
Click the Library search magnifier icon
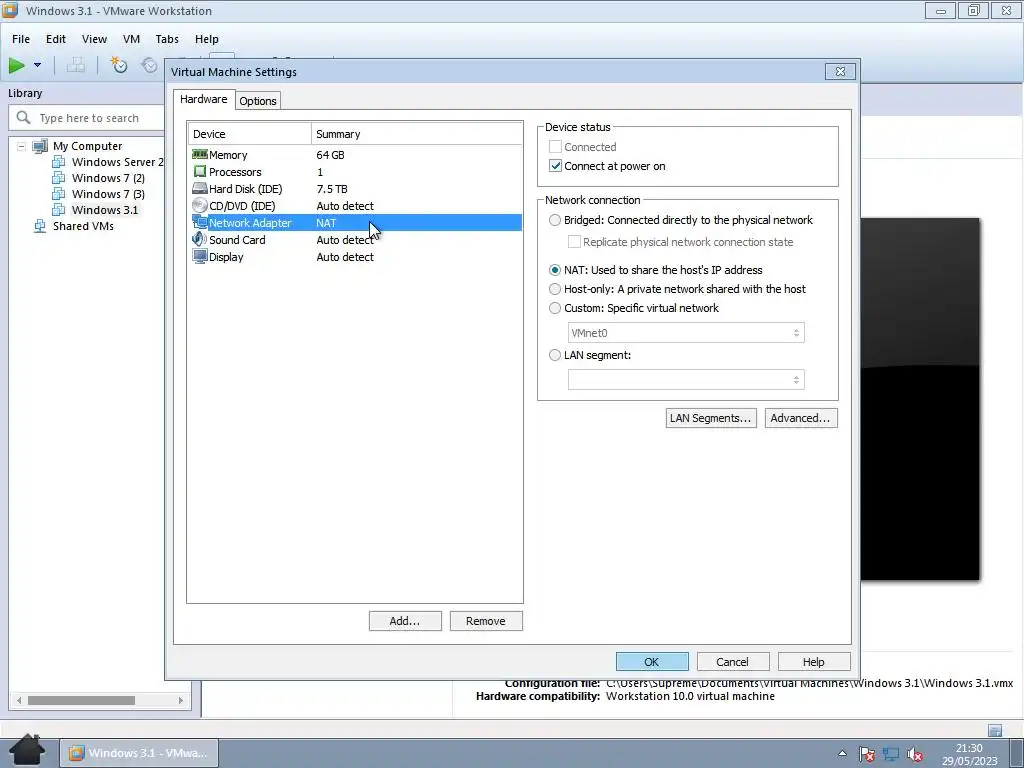click(x=24, y=118)
